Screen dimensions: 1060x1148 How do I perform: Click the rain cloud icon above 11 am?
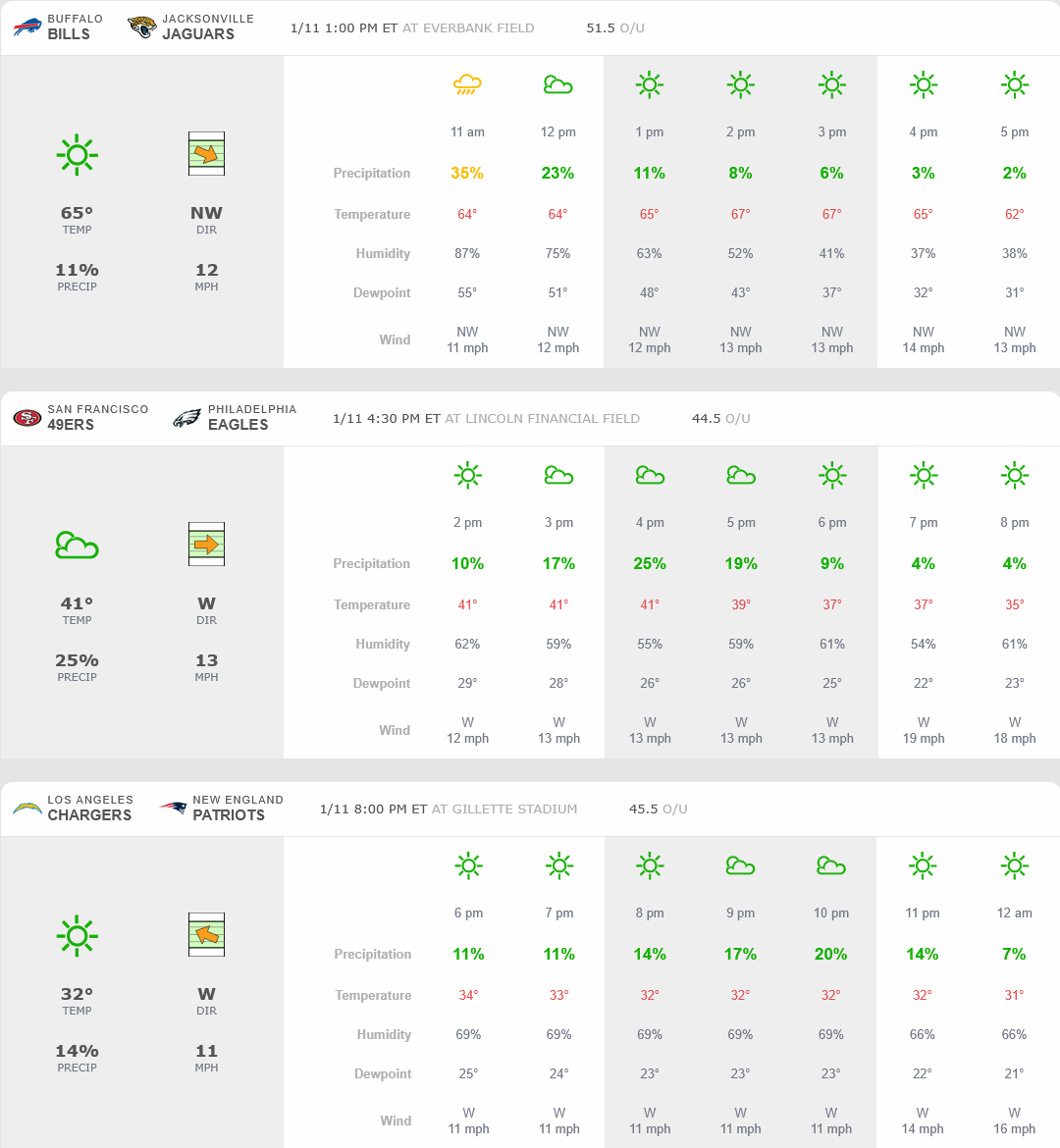(x=467, y=85)
